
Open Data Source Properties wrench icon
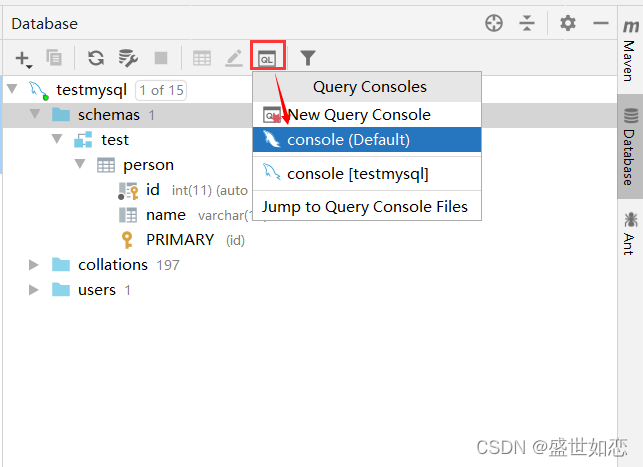click(128, 58)
